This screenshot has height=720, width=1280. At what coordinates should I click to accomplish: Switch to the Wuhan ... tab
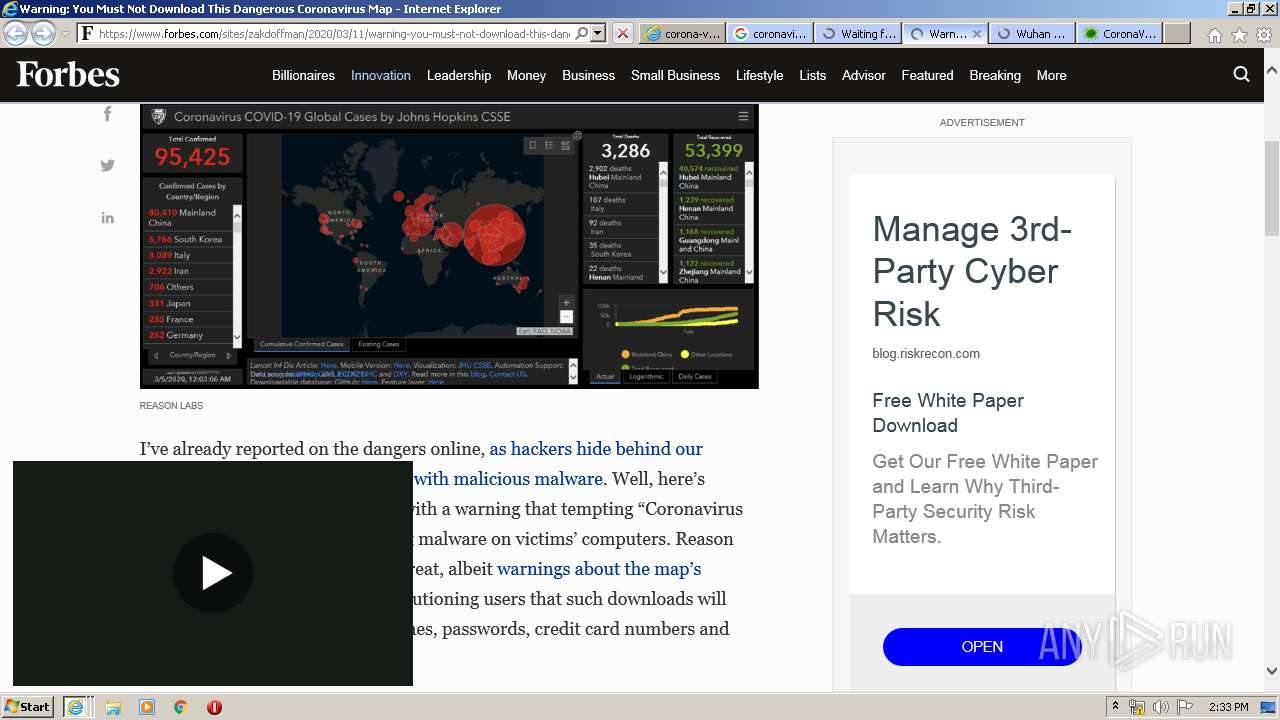click(x=1032, y=33)
